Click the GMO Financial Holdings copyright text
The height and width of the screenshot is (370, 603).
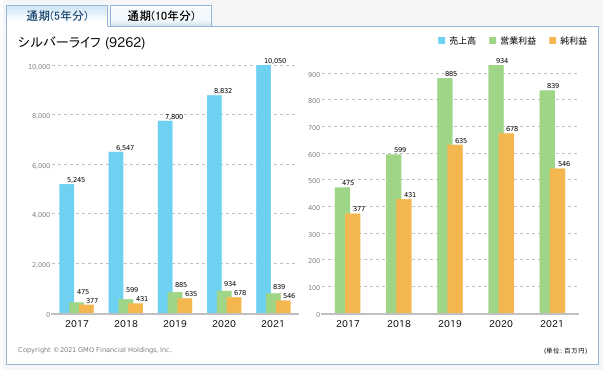[95, 350]
